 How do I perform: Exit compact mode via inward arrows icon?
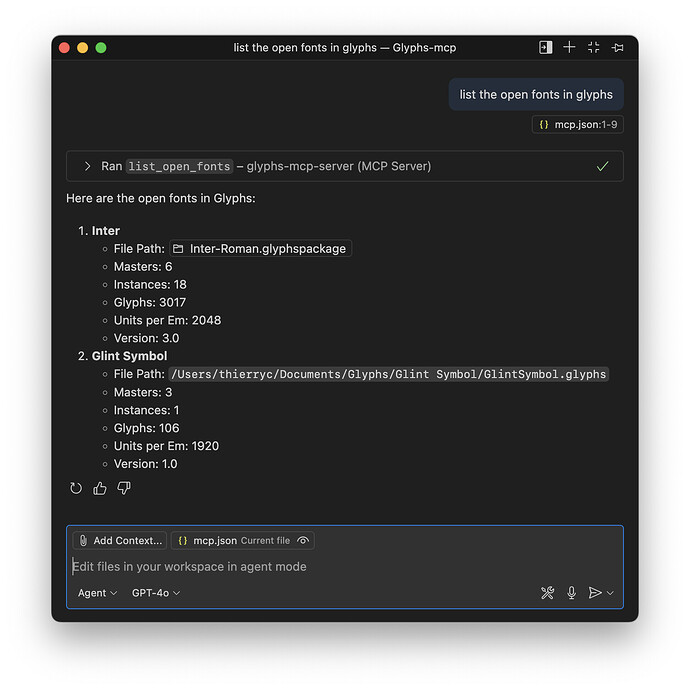593,47
